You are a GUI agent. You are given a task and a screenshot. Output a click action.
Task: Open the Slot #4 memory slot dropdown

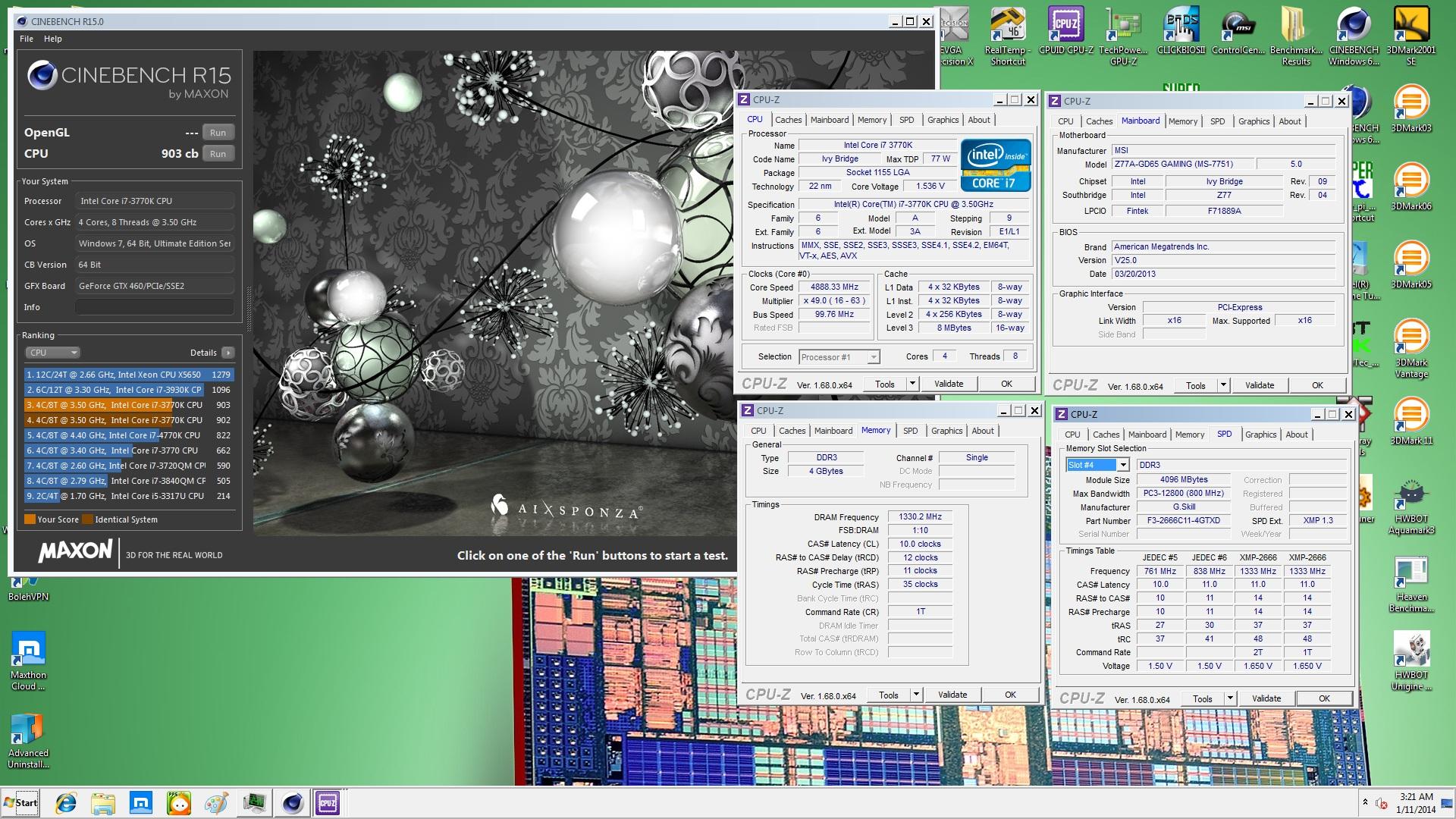pos(1122,465)
